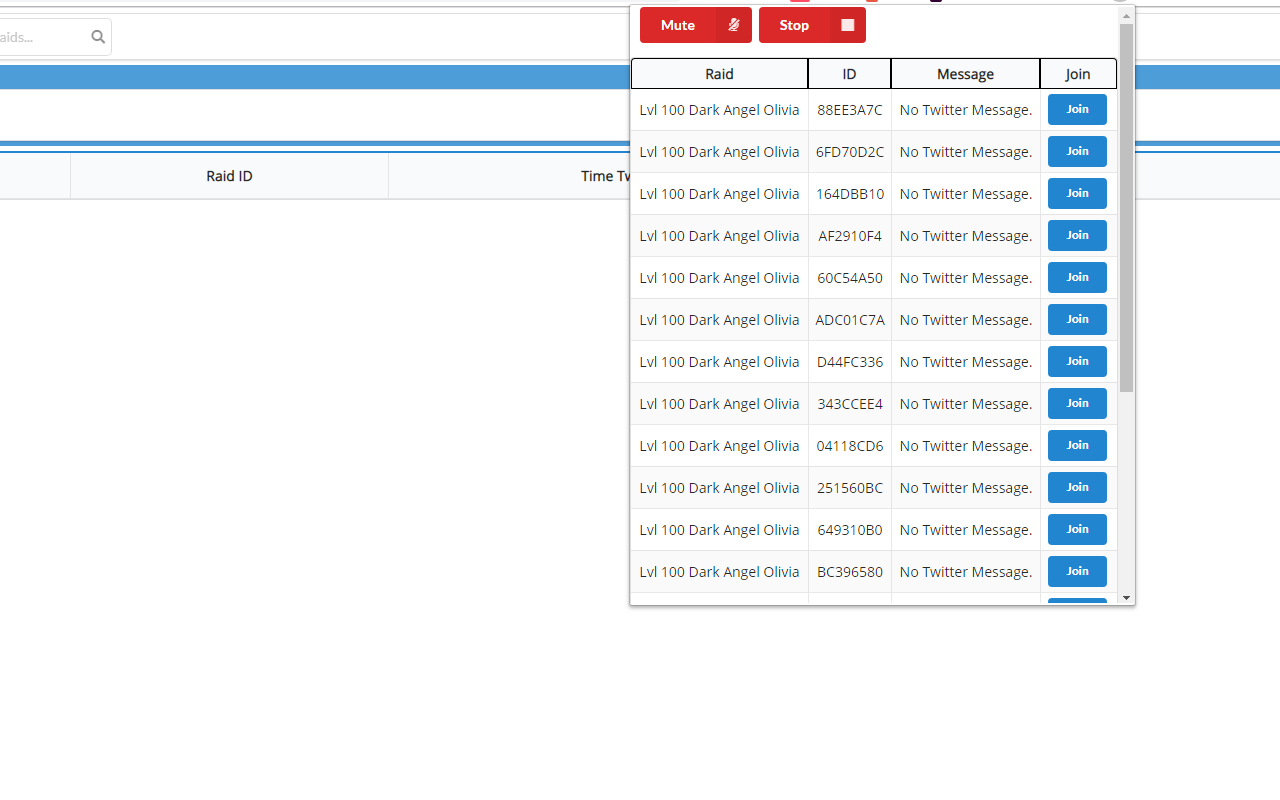This screenshot has height=800, width=1280.
Task: Click the muted microphone icon
Action: [734, 25]
